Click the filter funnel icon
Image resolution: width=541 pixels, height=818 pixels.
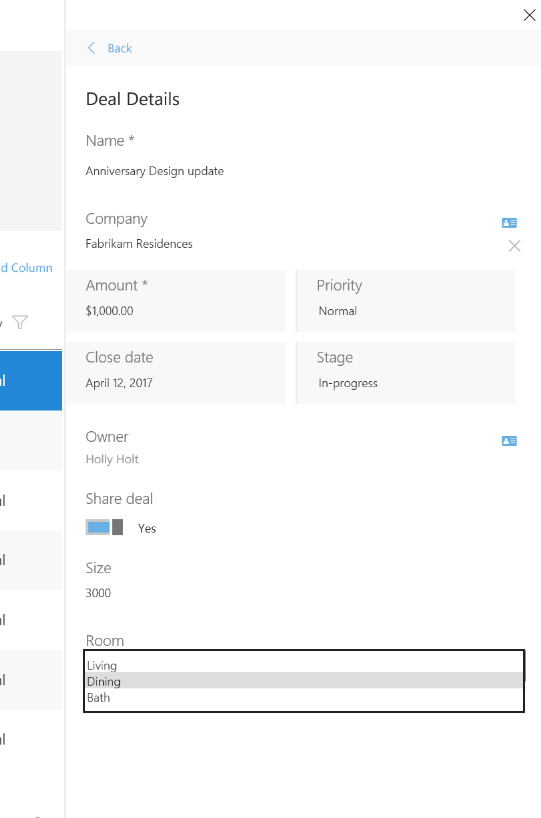20,322
